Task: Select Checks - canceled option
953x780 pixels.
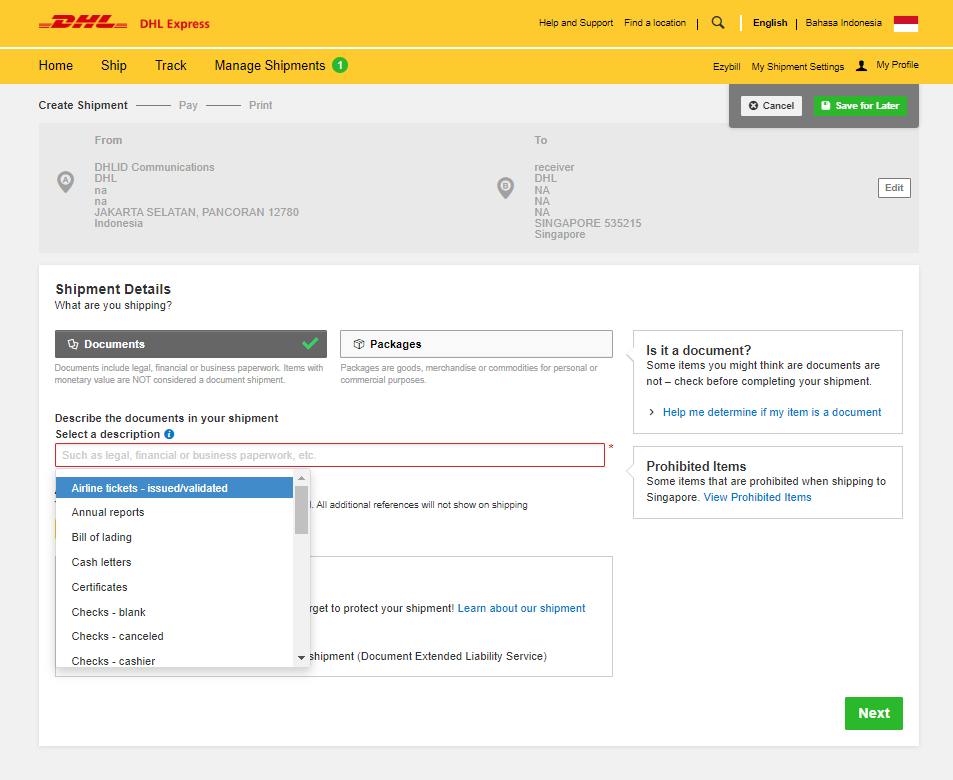Action: click(174, 637)
